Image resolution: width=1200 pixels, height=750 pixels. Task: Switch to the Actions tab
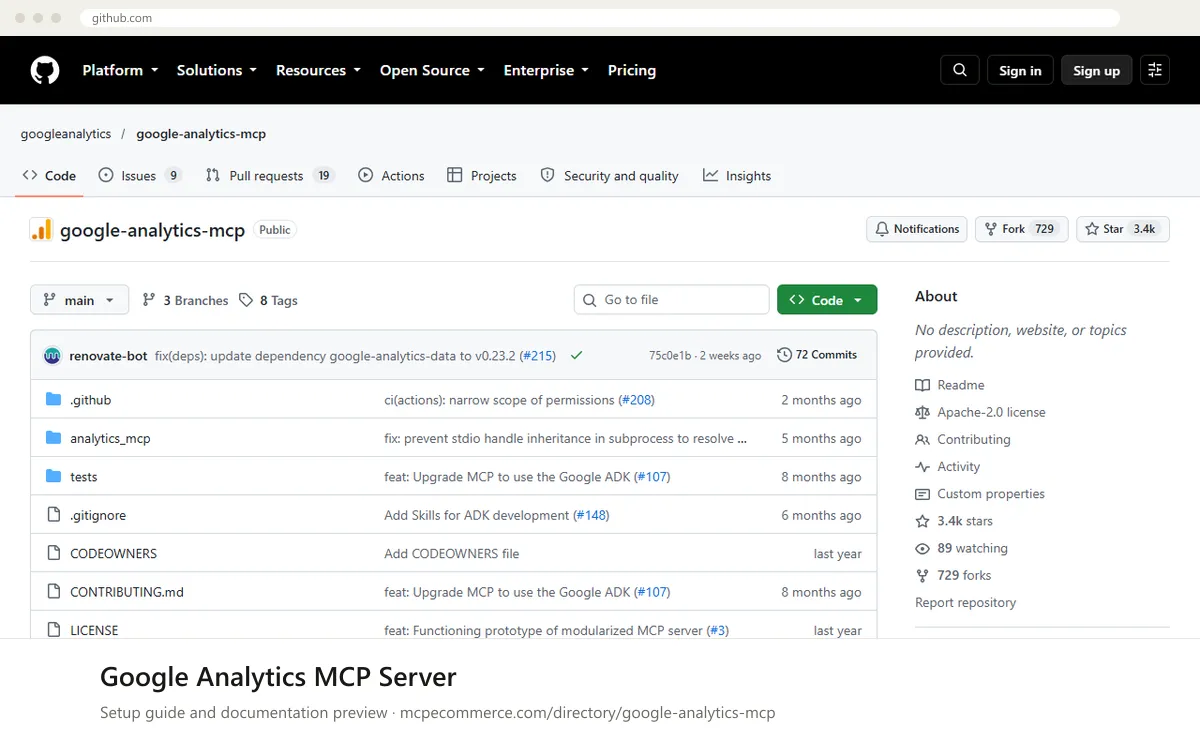click(x=391, y=176)
